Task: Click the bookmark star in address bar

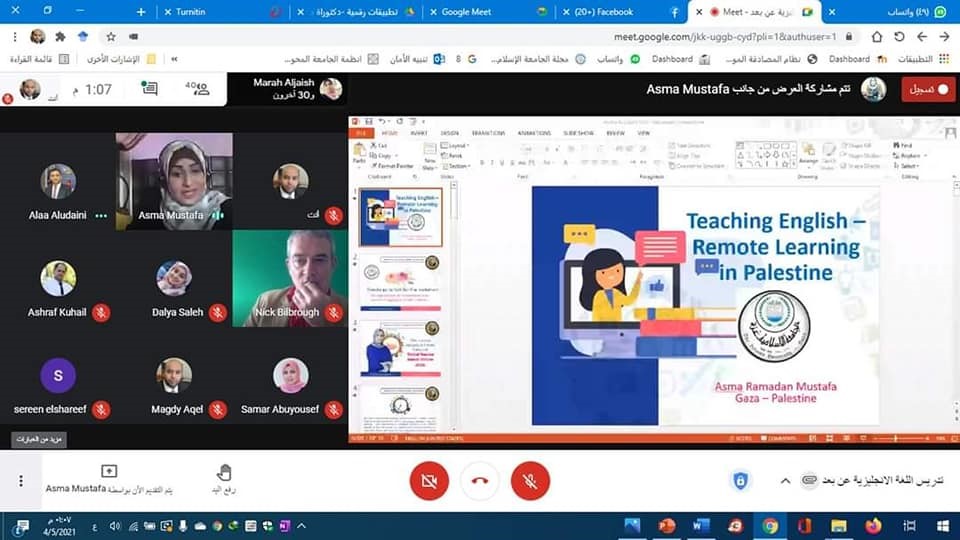Action: 110,36
